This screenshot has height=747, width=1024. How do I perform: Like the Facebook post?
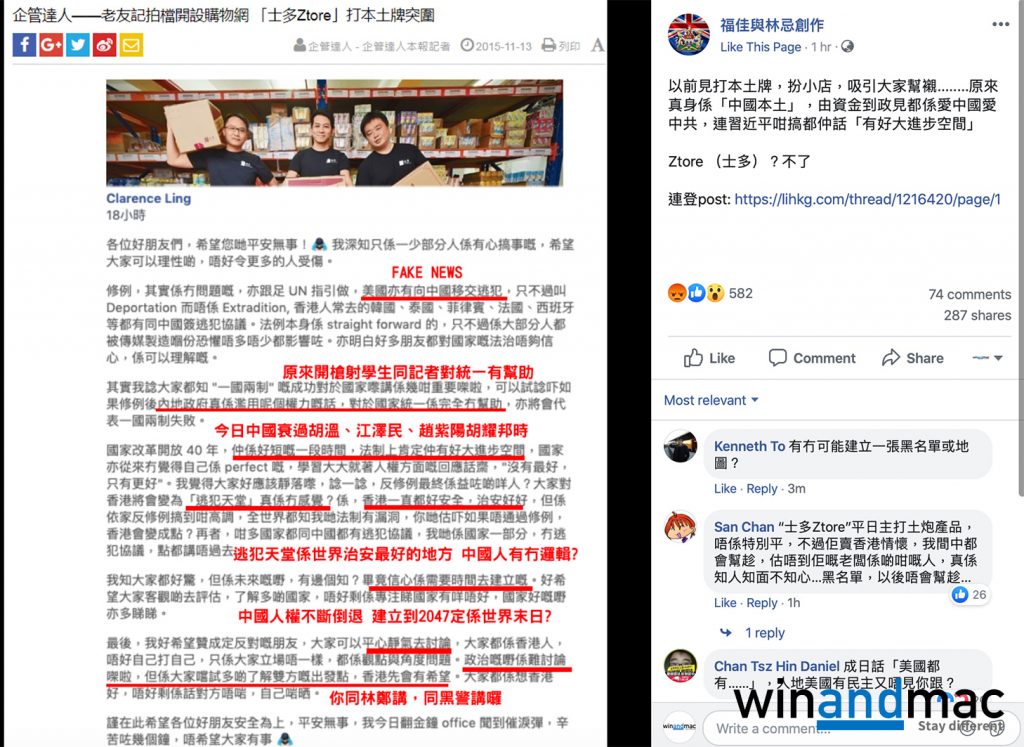[x=709, y=358]
